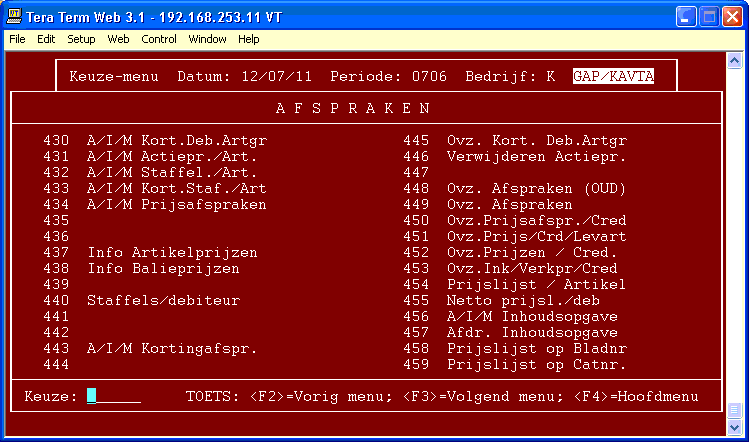The height and width of the screenshot is (442, 749).
Task: Select option 430 A/I/M Kort.Deb.Artgr
Action: click(156, 140)
